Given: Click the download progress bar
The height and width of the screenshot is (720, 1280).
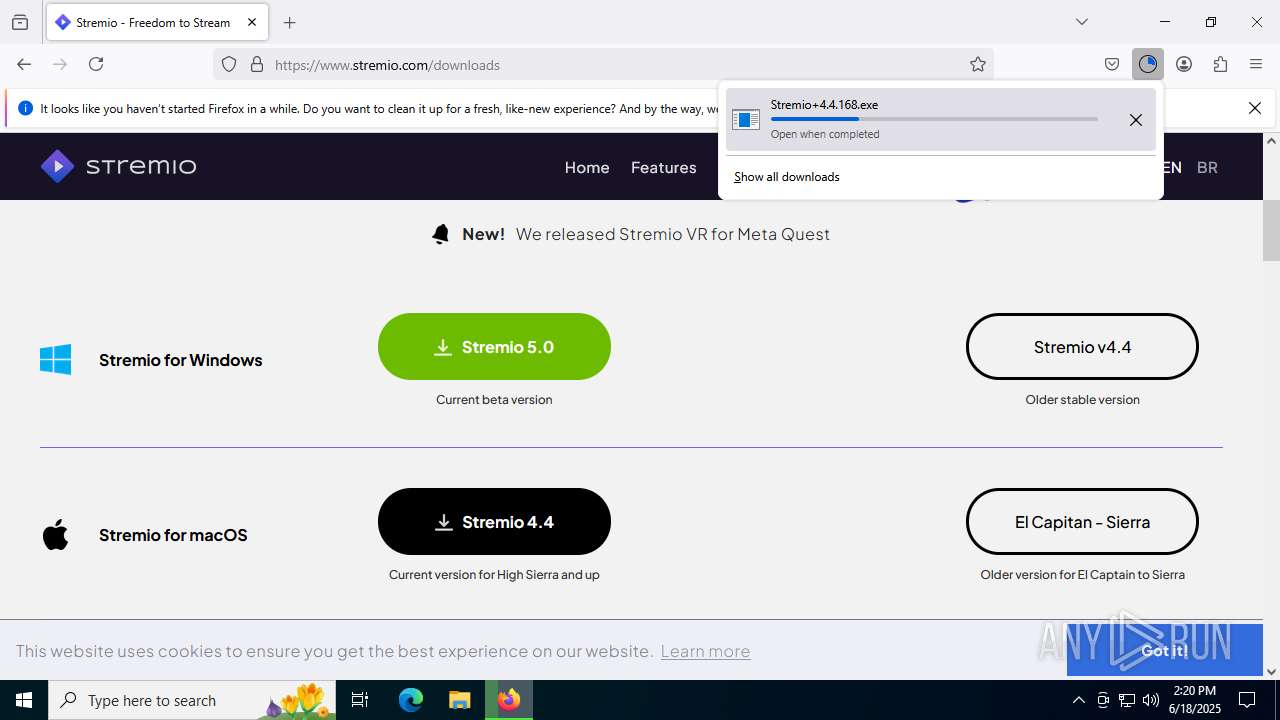Looking at the screenshot, I should pos(934,119).
